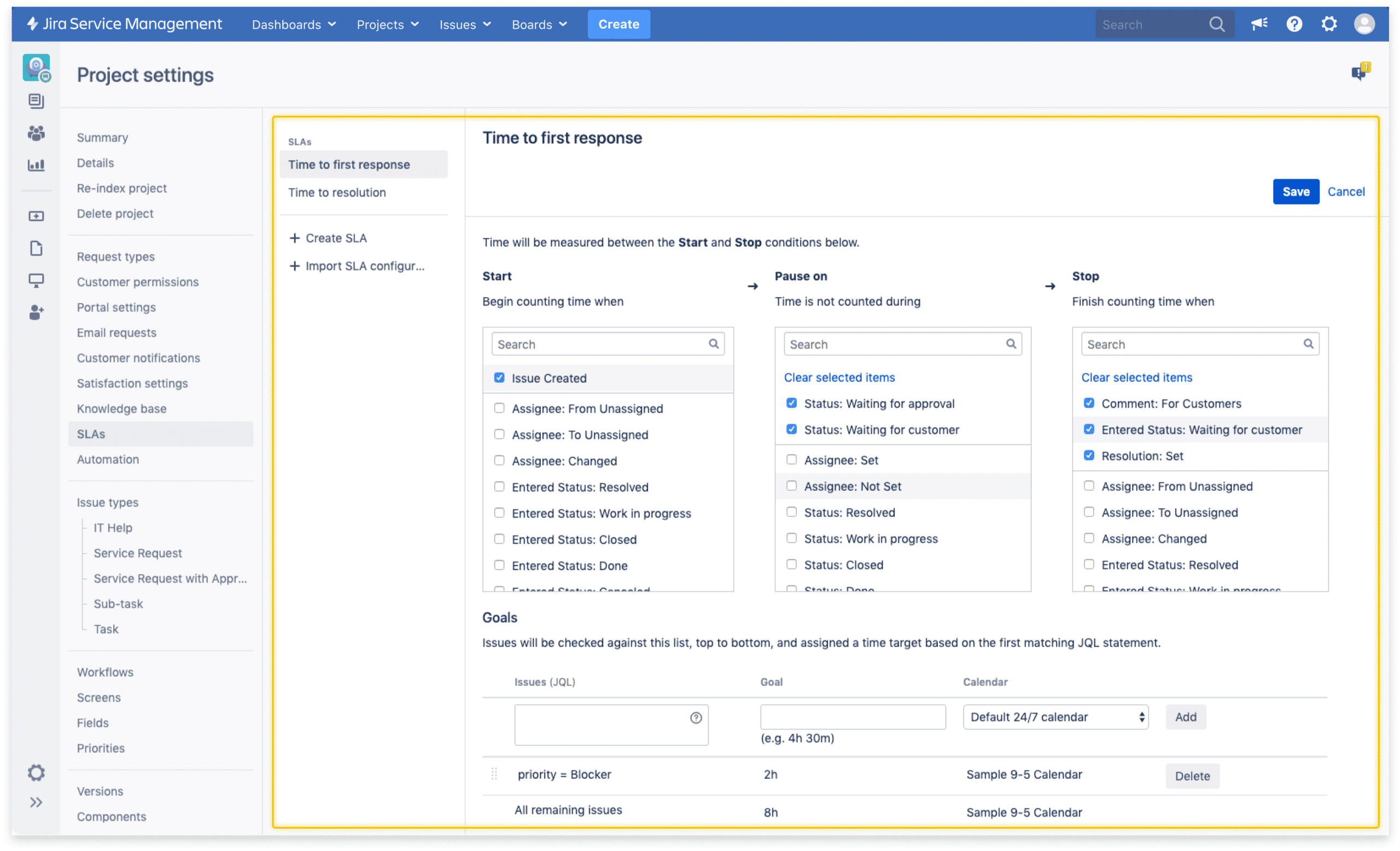This screenshot has width=1400, height=851.
Task: Uncheck the Issue Created start condition
Action: (499, 378)
